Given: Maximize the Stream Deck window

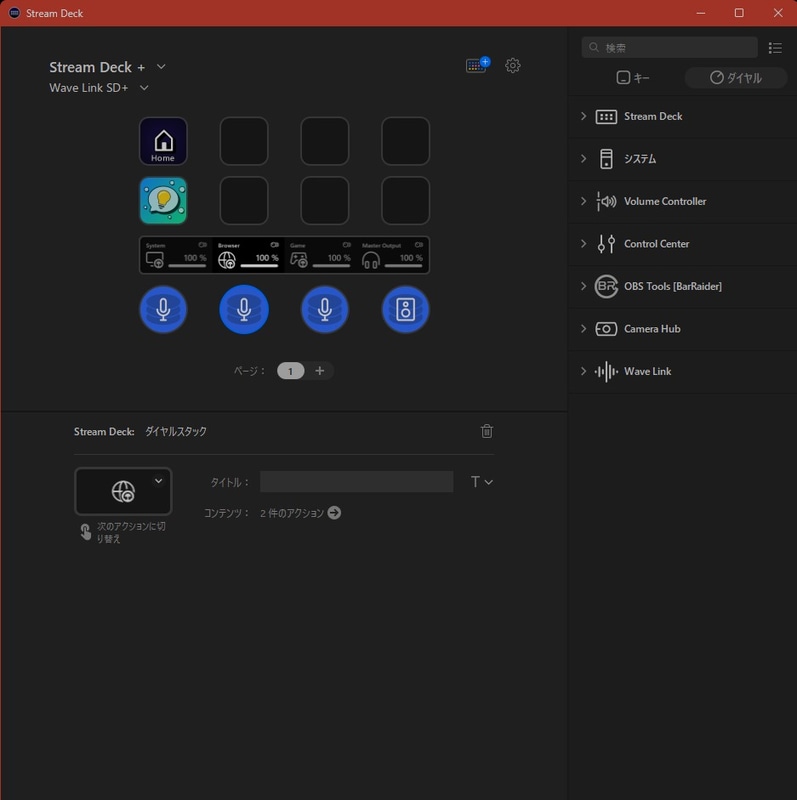Looking at the screenshot, I should (x=739, y=13).
